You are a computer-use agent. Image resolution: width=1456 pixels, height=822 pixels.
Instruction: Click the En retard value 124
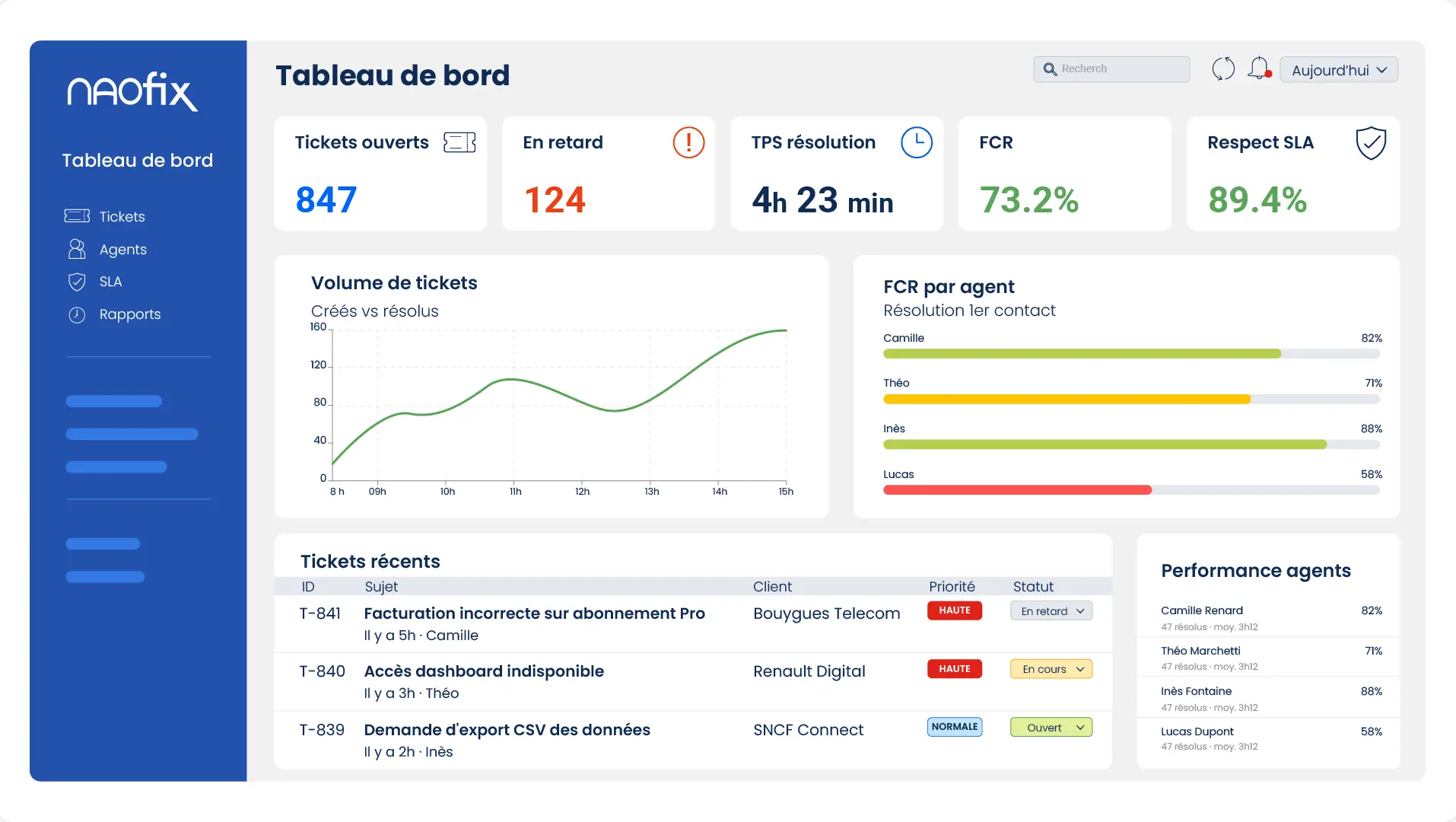tap(555, 200)
